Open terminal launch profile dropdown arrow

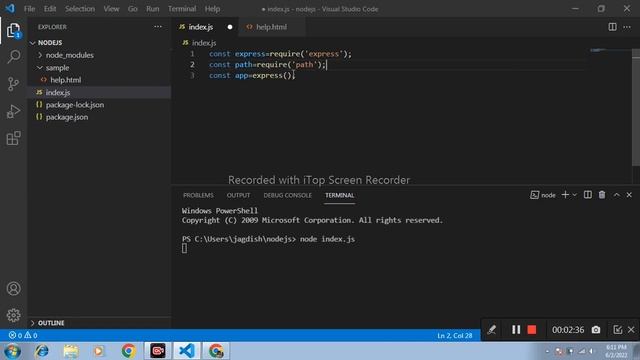[575, 195]
